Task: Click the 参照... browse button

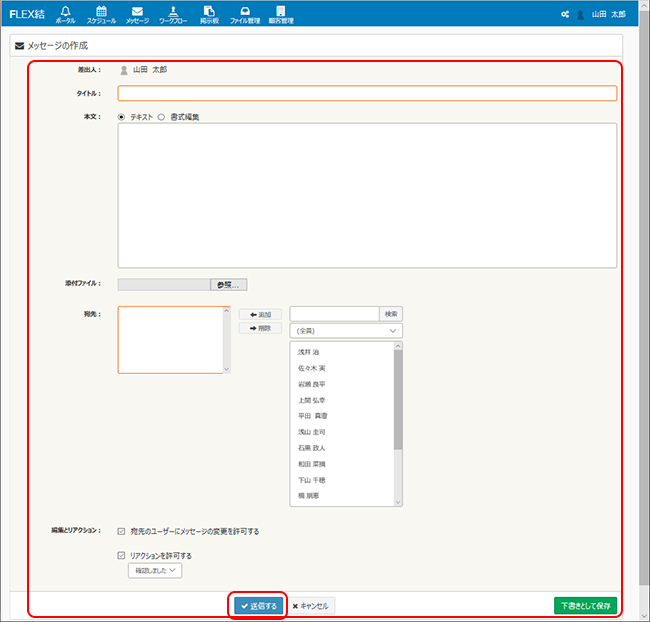Action: [228, 284]
